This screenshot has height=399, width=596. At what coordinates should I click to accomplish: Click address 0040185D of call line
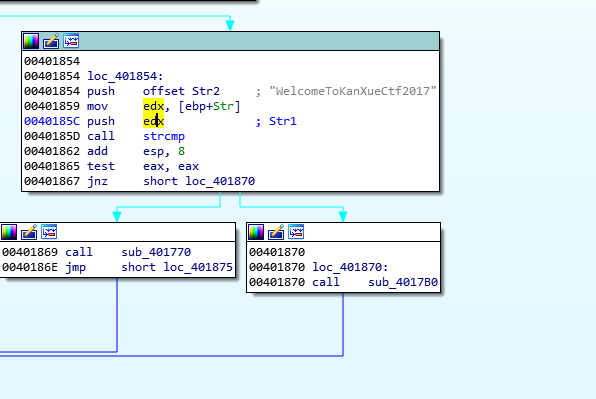tap(52, 136)
